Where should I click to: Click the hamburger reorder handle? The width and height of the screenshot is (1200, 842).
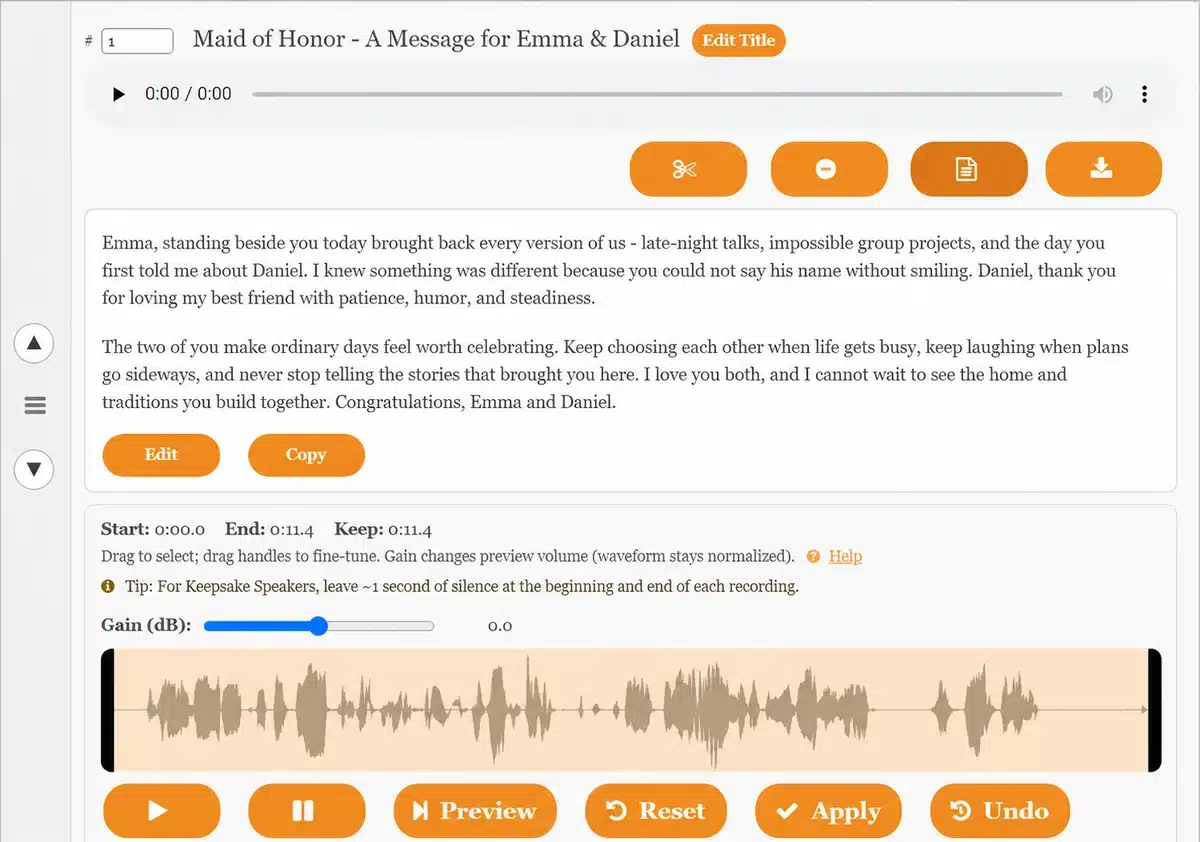coord(35,406)
